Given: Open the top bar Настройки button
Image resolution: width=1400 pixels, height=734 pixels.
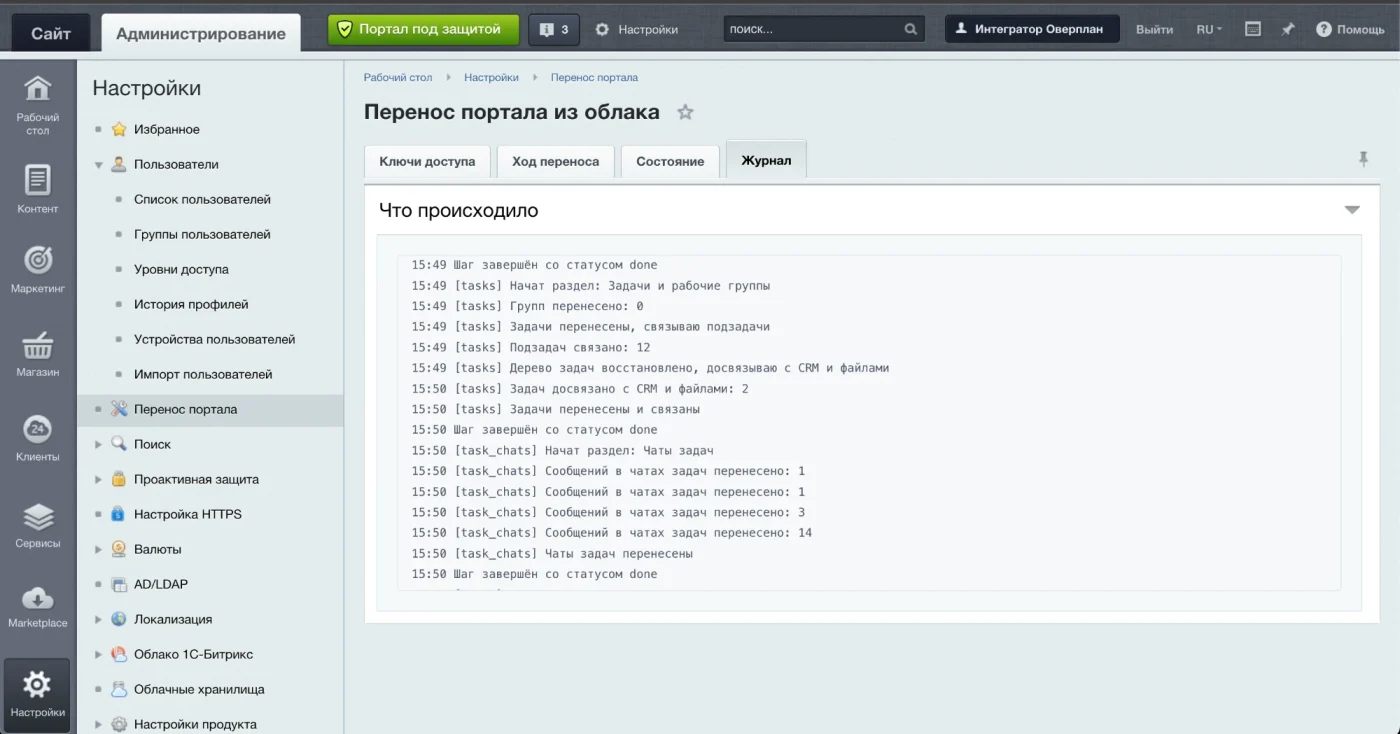Looking at the screenshot, I should point(637,29).
